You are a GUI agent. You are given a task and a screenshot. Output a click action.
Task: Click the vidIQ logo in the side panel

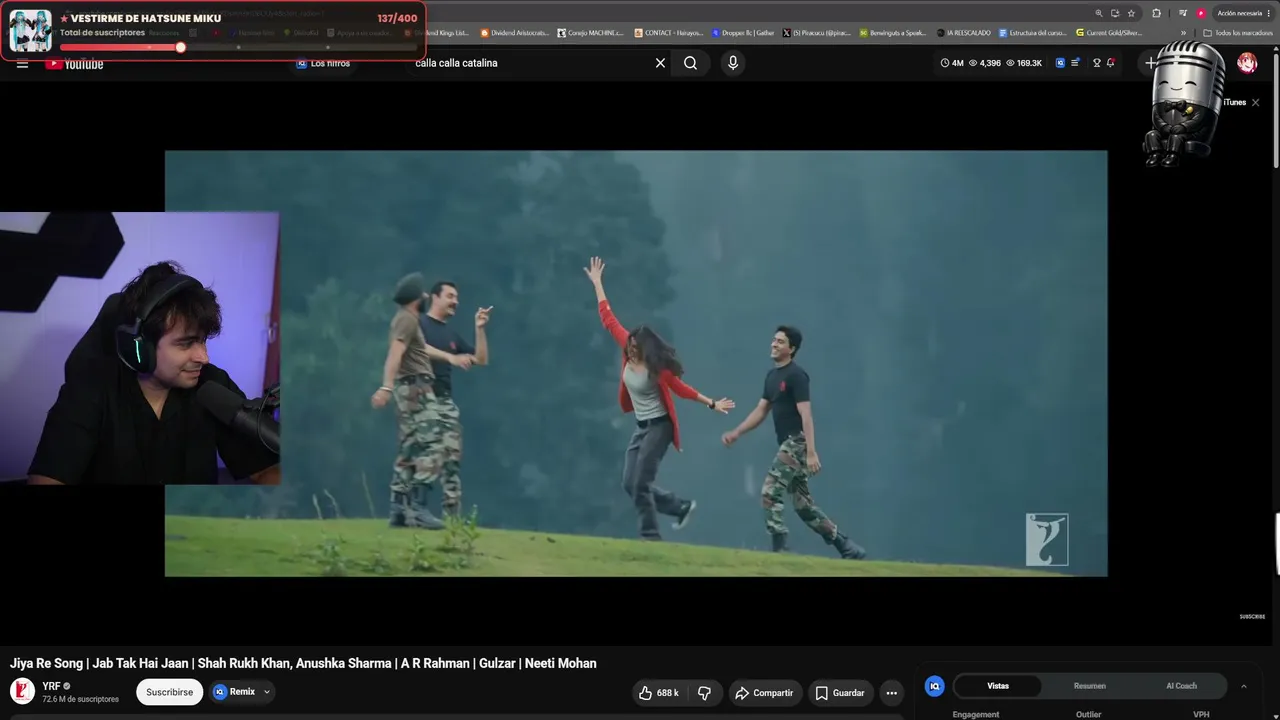click(934, 686)
